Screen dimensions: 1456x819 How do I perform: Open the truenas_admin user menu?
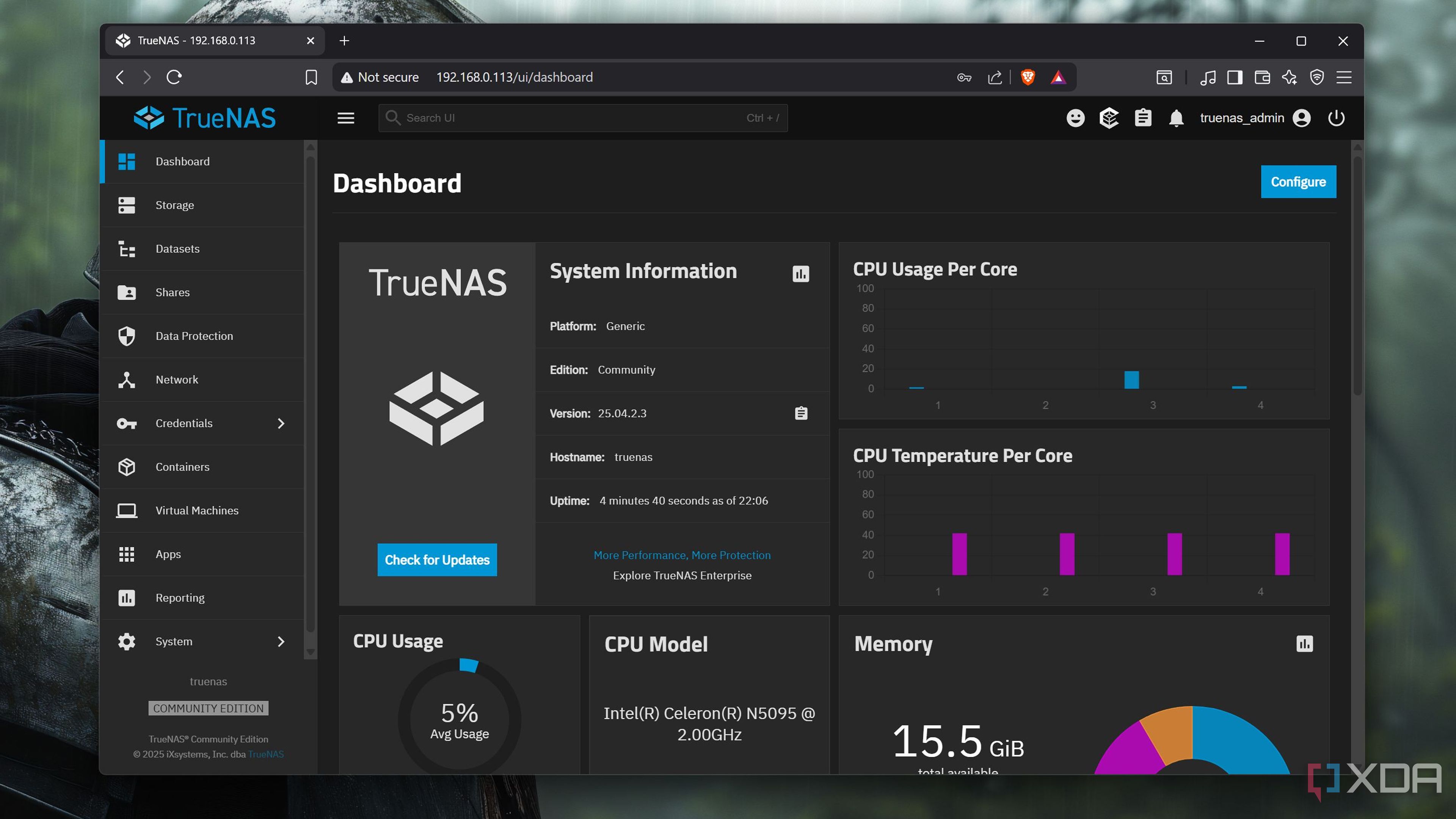(x=1255, y=118)
